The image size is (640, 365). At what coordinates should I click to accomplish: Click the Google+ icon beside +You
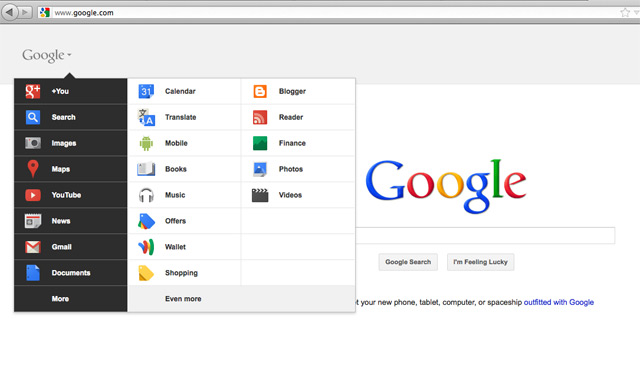coord(33,91)
